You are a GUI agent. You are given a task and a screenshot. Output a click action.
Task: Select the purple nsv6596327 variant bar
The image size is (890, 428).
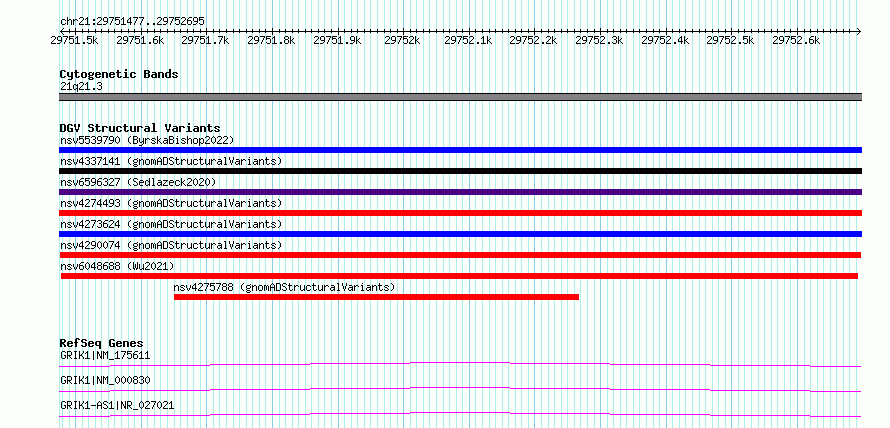(x=460, y=192)
